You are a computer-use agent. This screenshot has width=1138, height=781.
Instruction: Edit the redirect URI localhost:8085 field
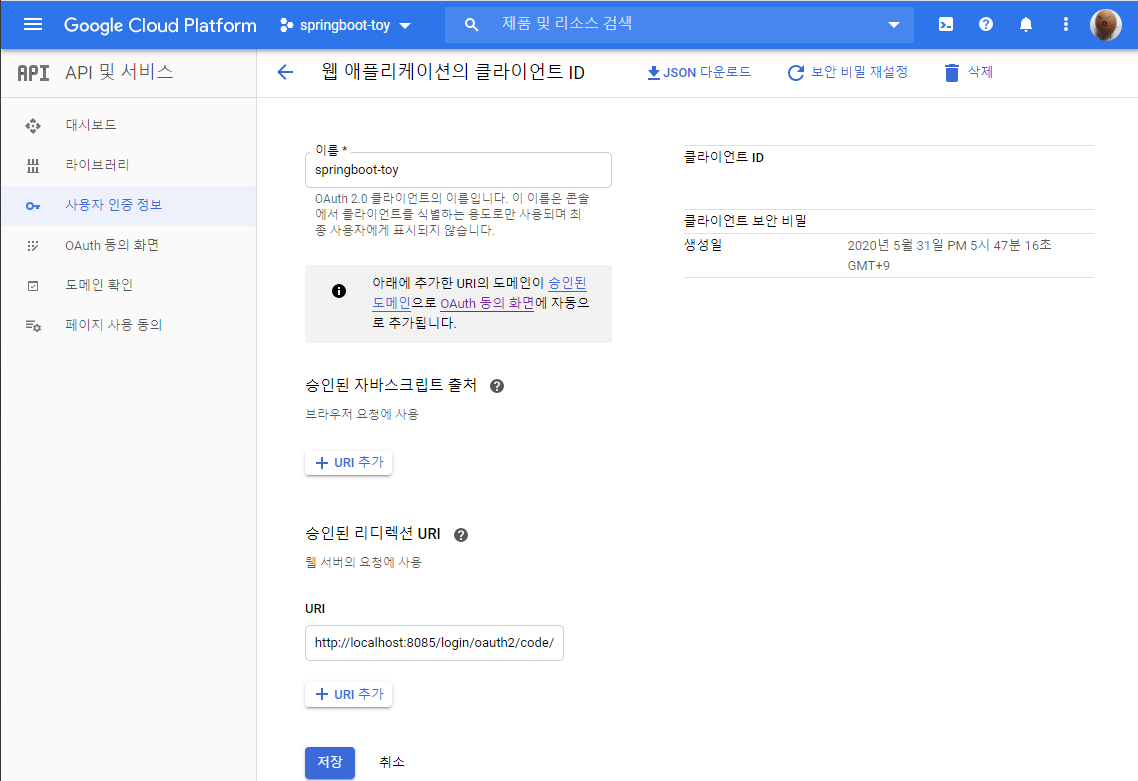click(x=434, y=642)
